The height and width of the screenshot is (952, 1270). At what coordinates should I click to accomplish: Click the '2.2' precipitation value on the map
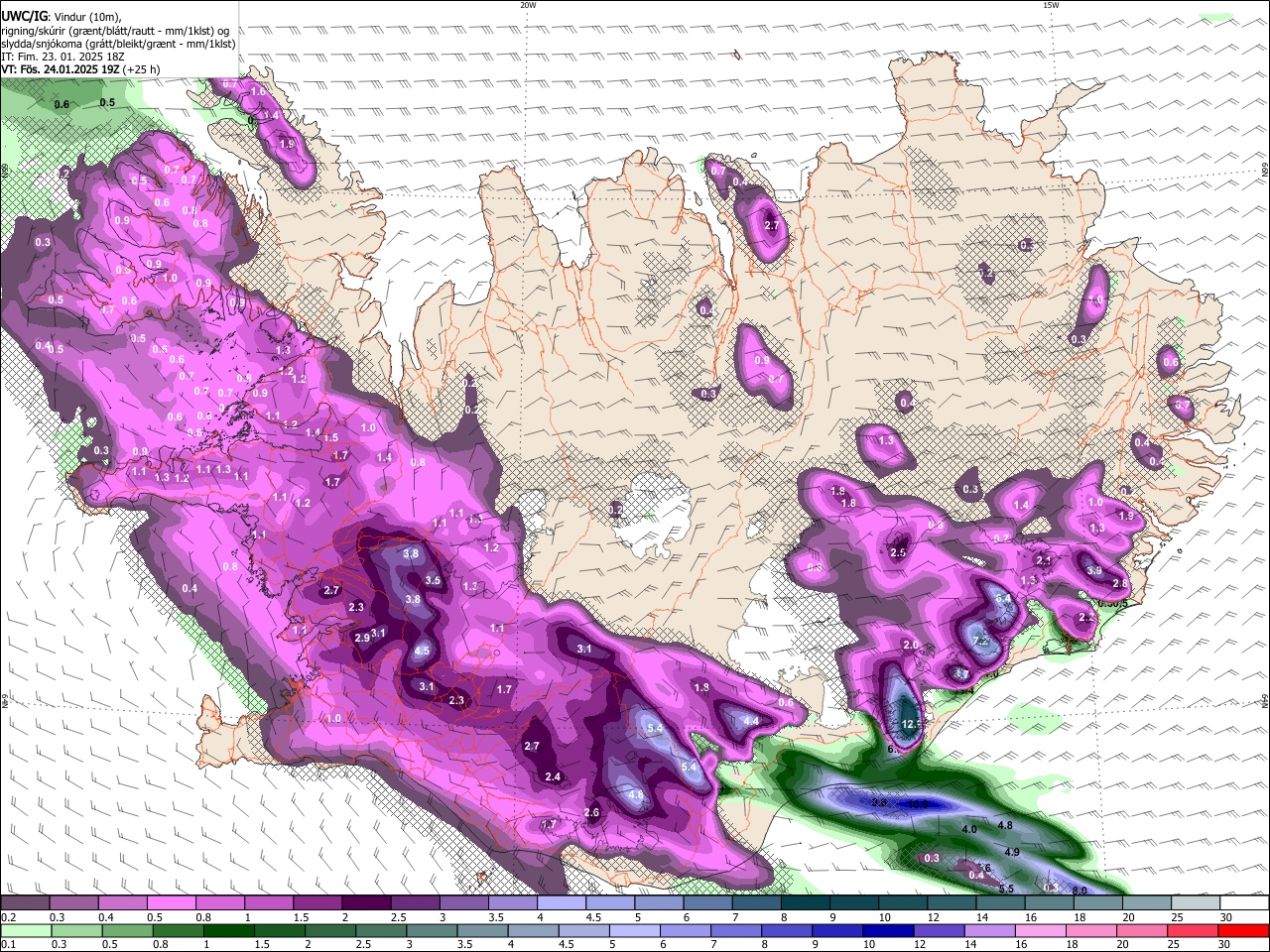(x=1086, y=618)
